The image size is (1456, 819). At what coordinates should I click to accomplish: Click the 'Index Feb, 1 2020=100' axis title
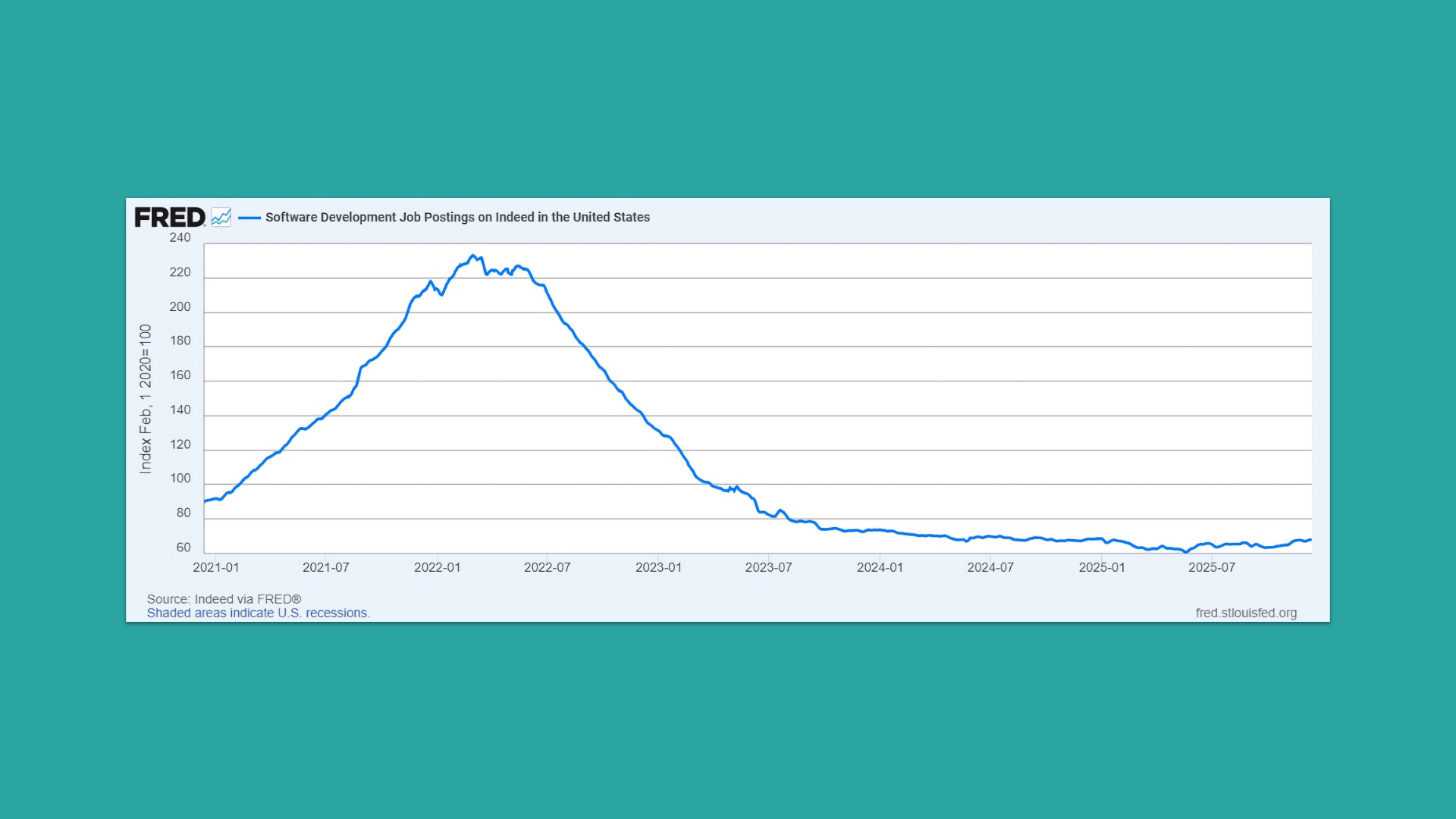coord(146,399)
